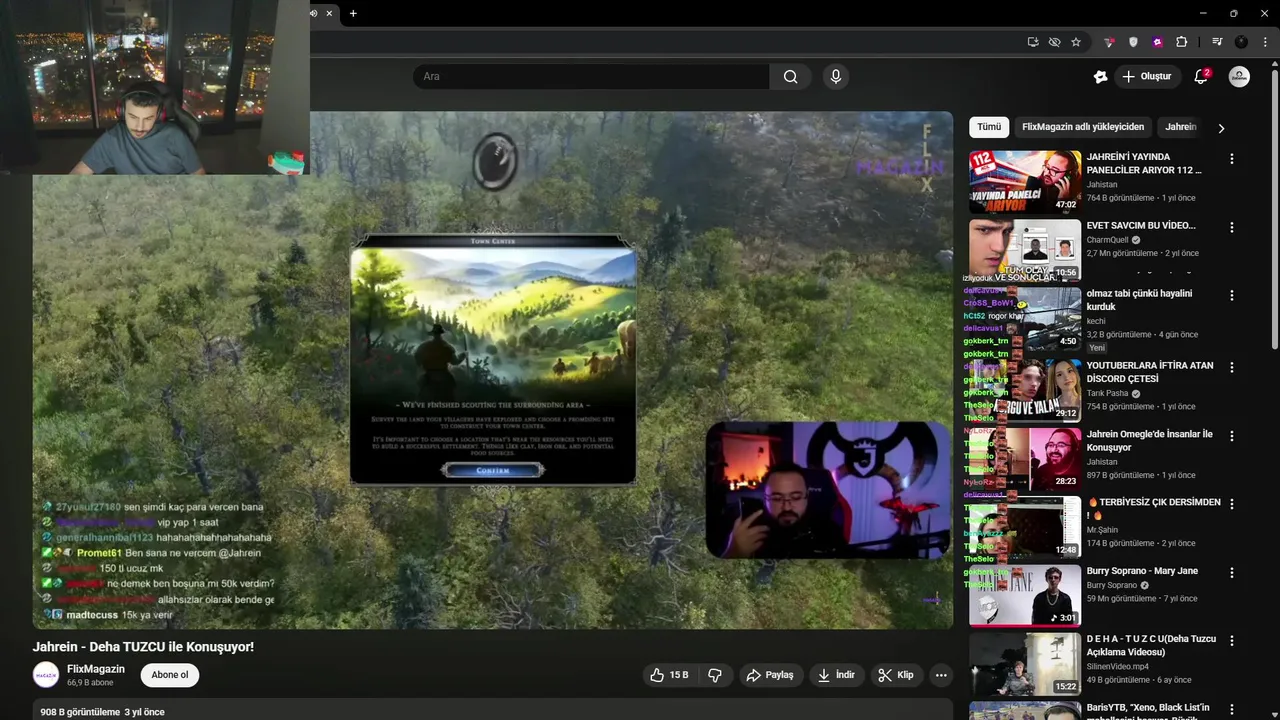Click the page vertical scrollbar

(x=1274, y=208)
